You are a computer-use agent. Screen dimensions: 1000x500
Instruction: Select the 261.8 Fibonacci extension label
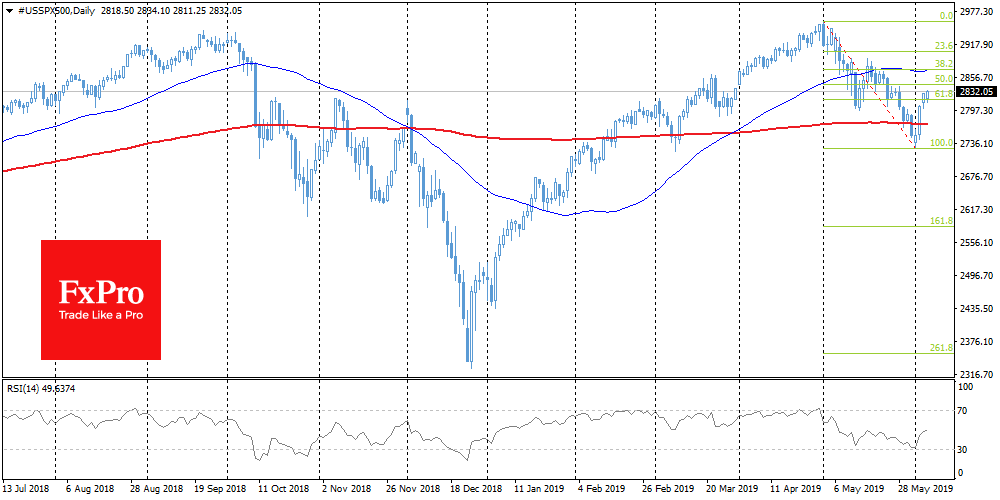pos(940,347)
